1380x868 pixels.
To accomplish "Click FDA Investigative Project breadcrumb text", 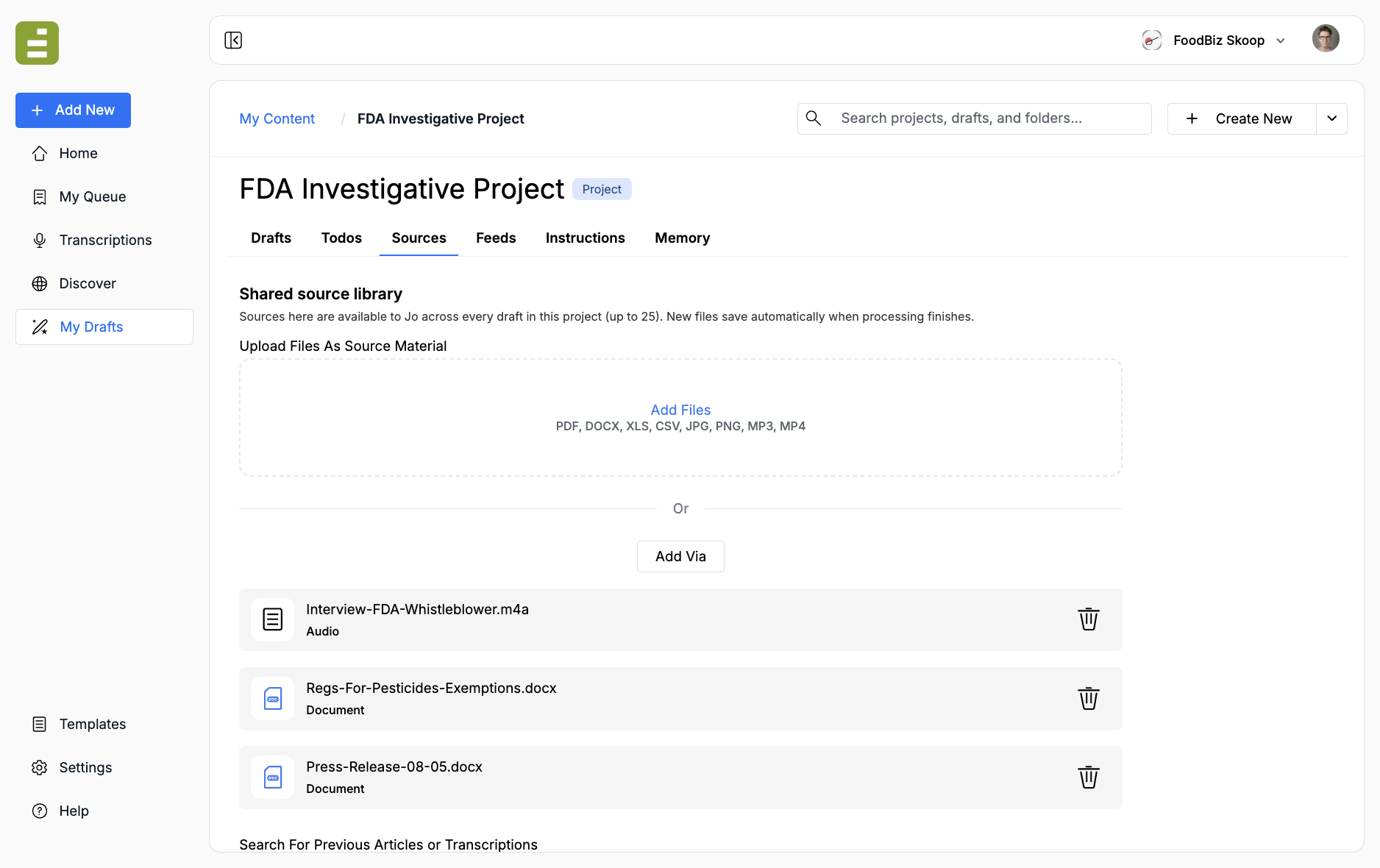I will 441,118.
